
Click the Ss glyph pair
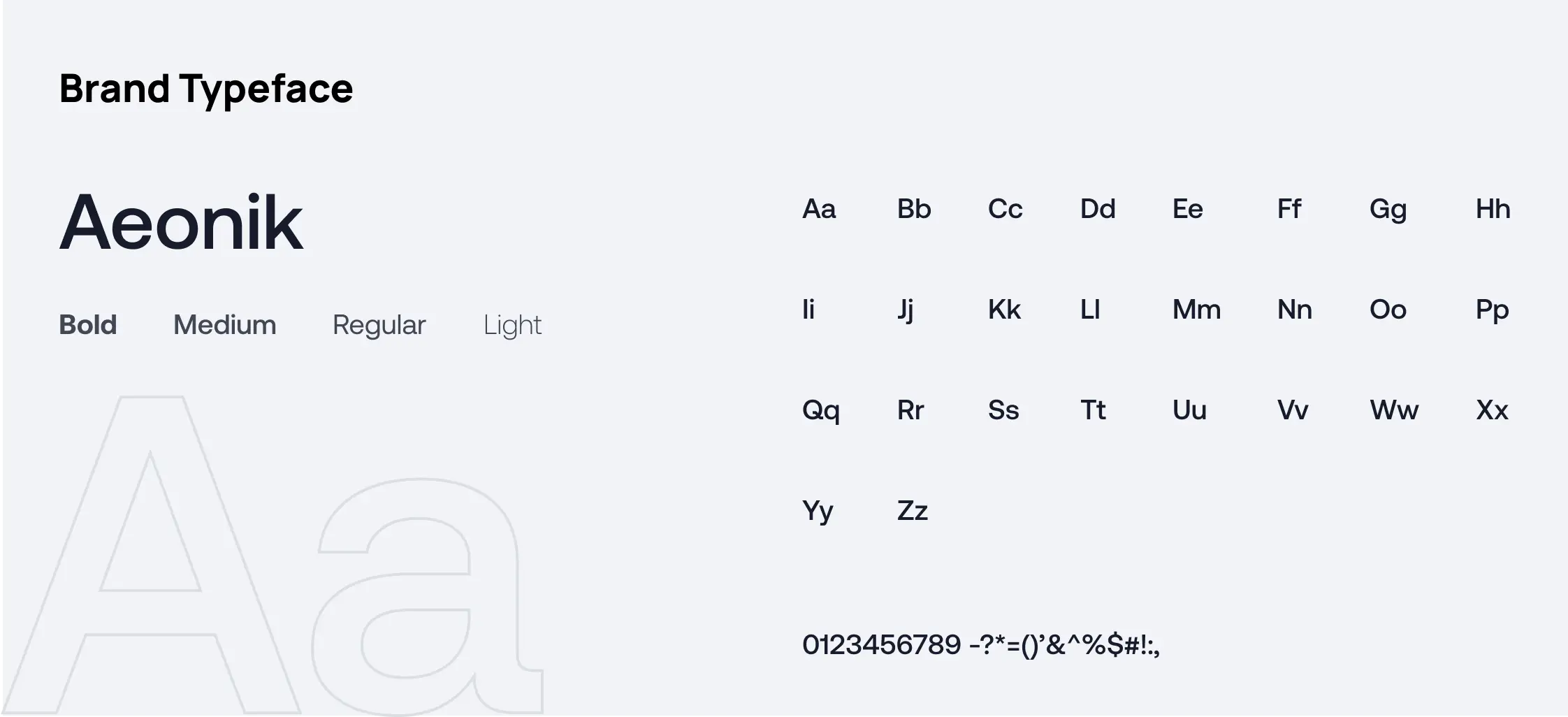(1003, 410)
